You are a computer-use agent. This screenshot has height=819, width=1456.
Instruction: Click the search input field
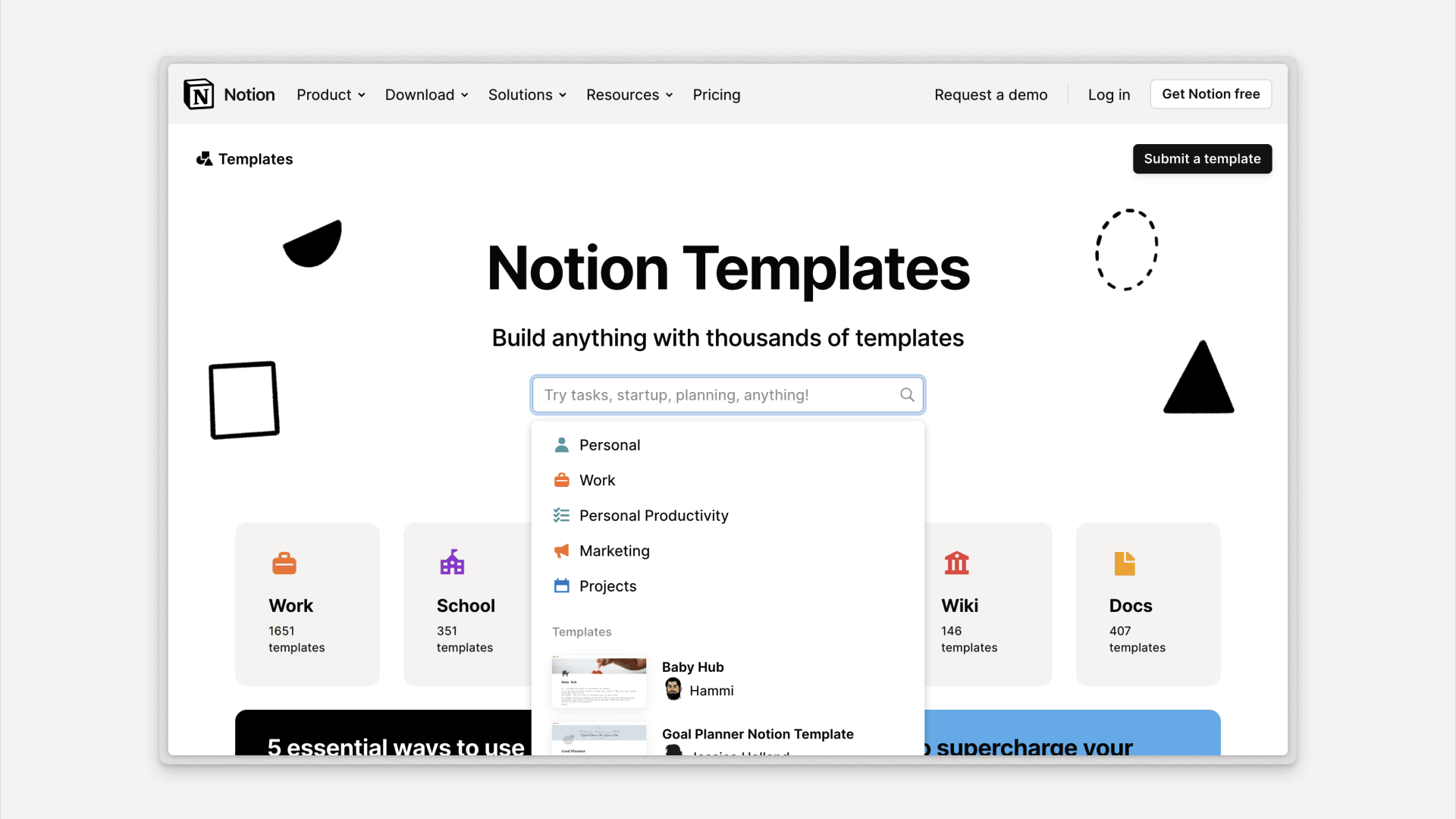coord(727,394)
